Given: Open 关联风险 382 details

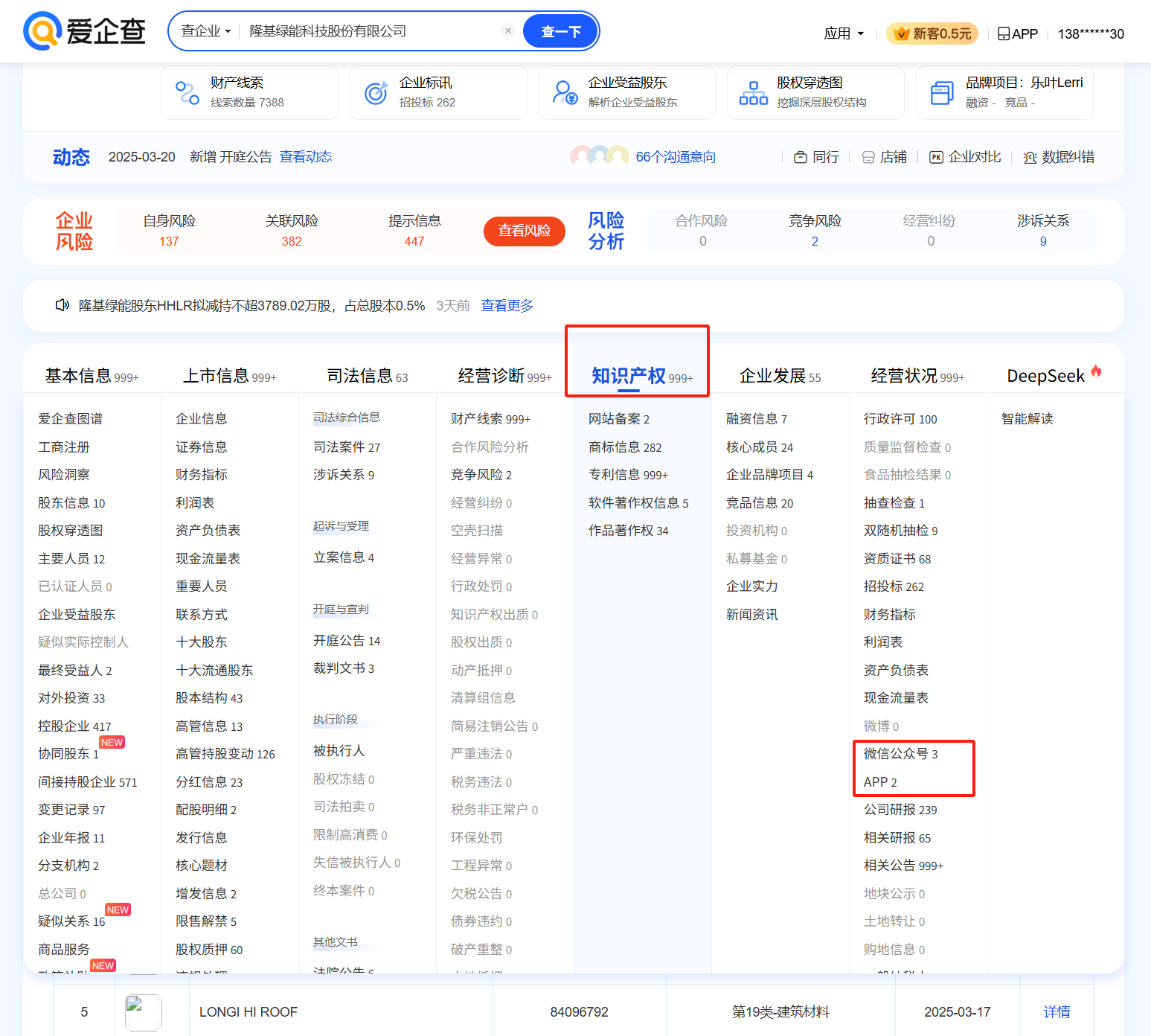Looking at the screenshot, I should 292,231.
